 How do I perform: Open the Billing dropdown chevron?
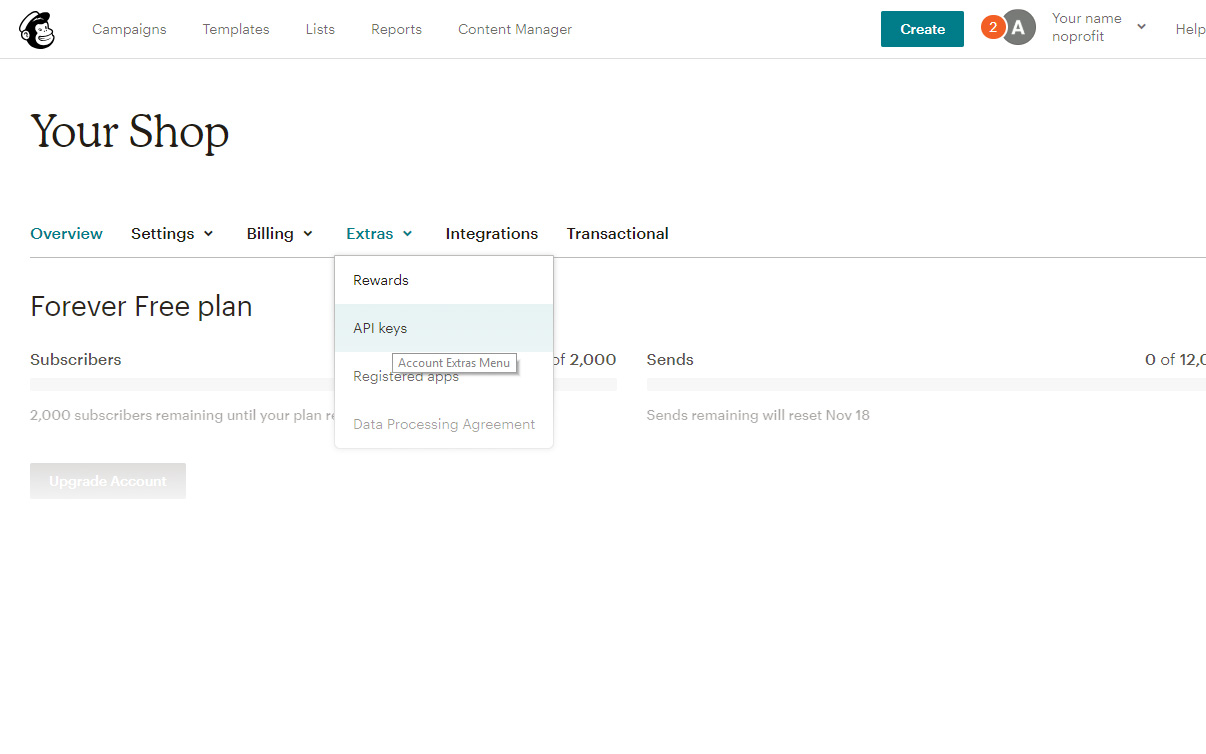pyautogui.click(x=308, y=234)
